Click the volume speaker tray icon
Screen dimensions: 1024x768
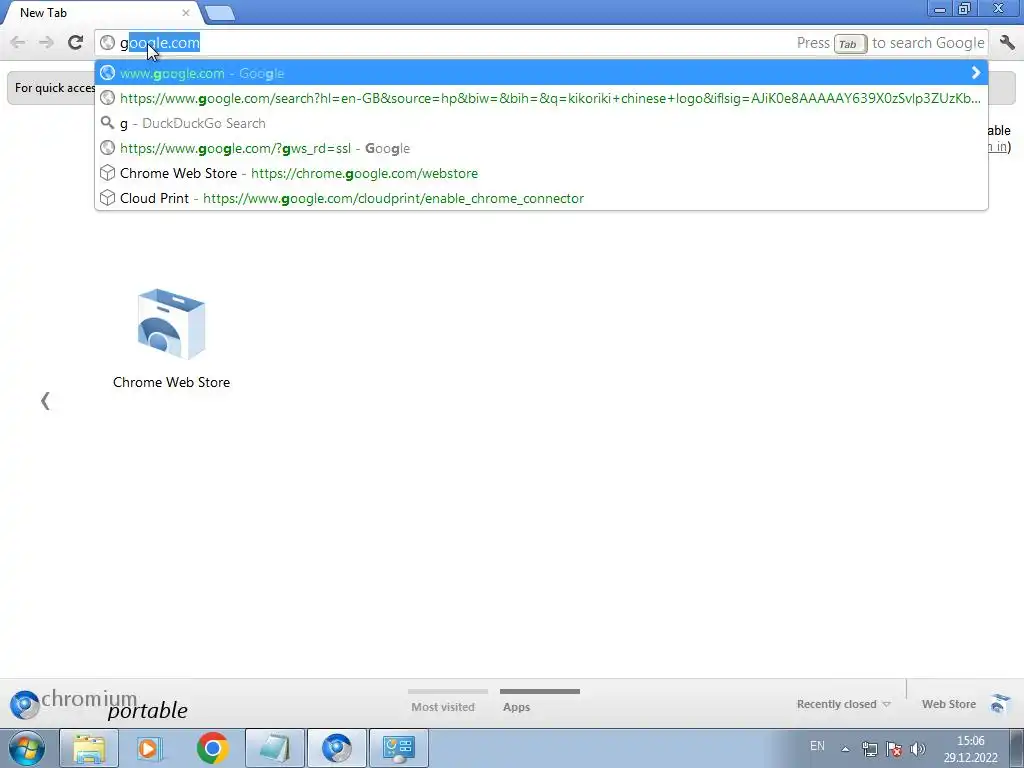pyautogui.click(x=918, y=749)
